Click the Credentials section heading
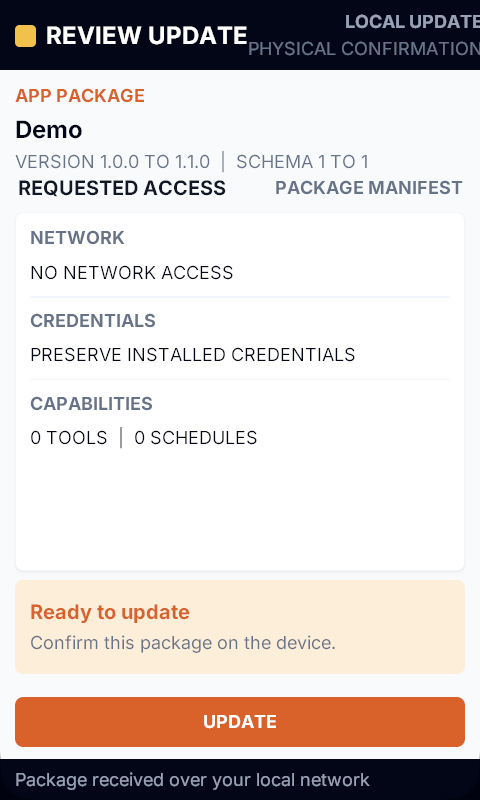The width and height of the screenshot is (480, 800). (x=93, y=320)
